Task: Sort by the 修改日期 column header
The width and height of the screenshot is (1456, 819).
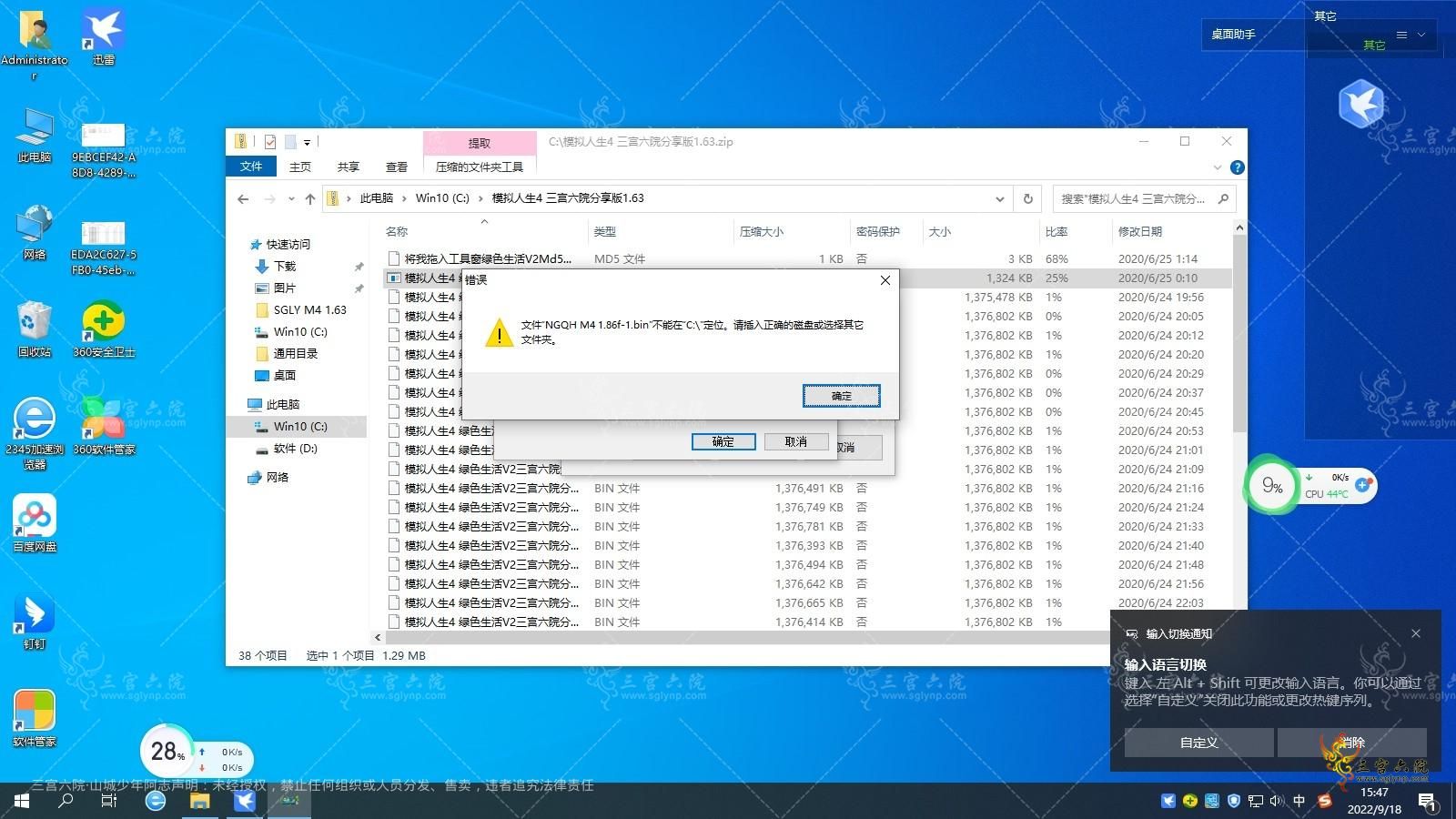Action: (1140, 232)
